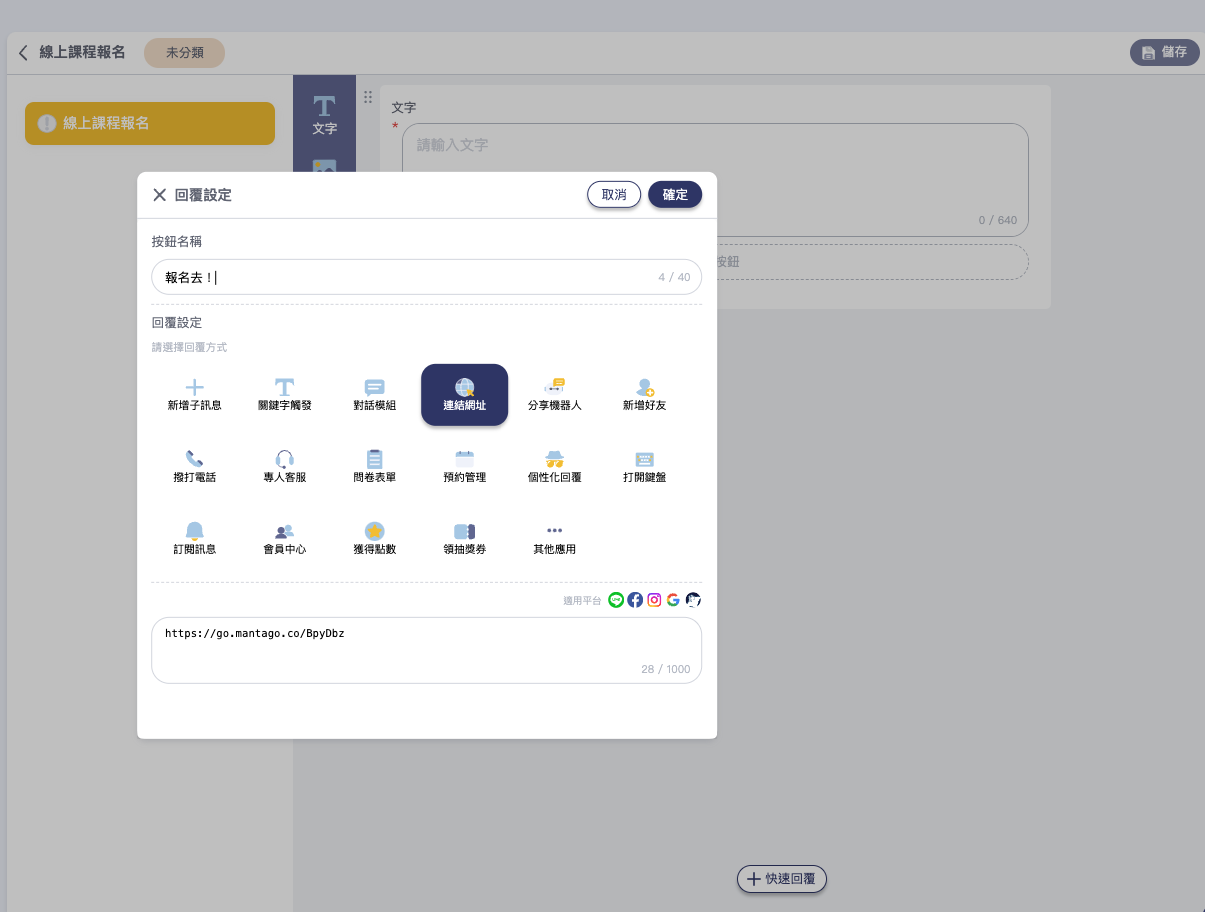Choose the 撥打電話 phone icon
1205x912 pixels.
(x=194, y=459)
